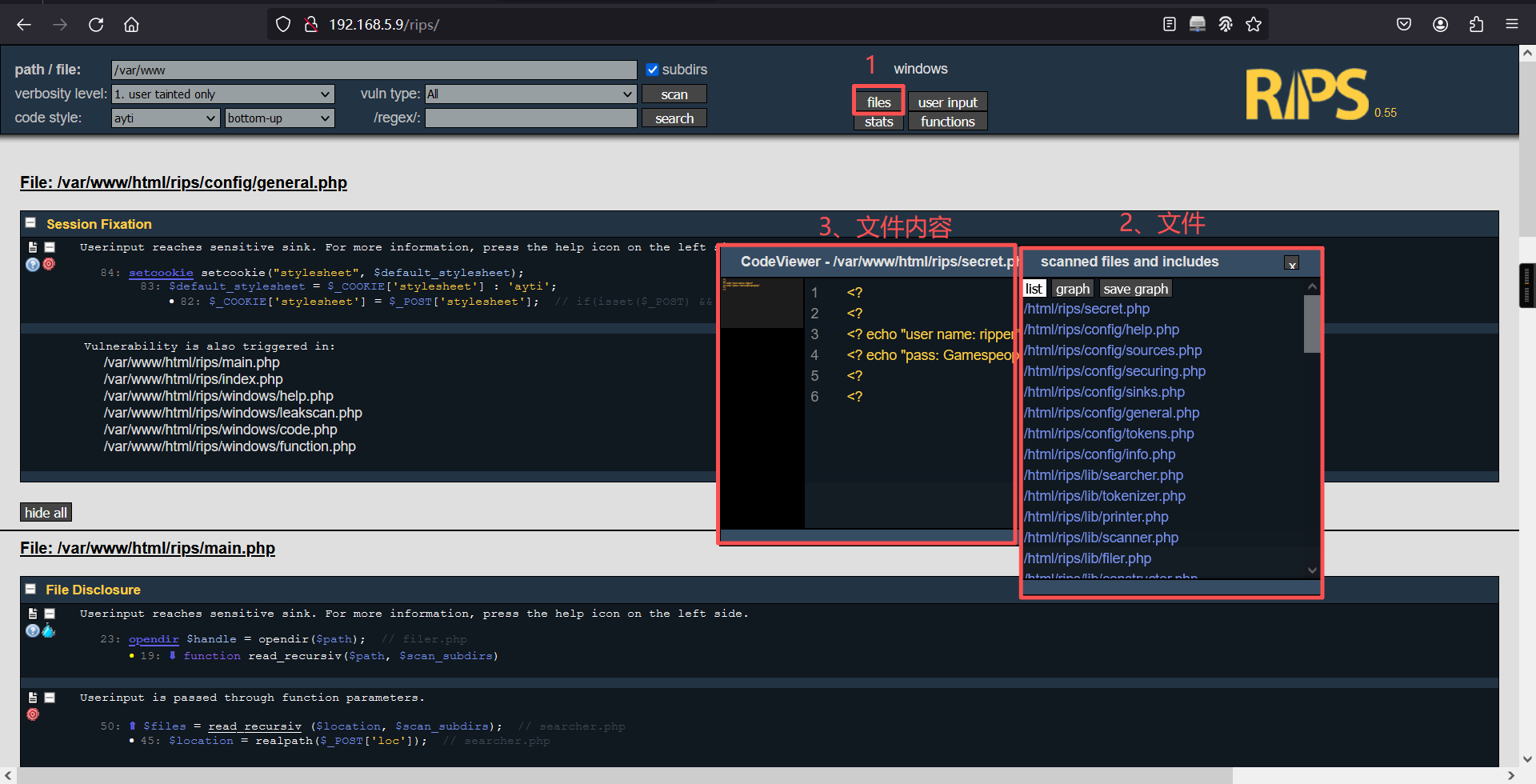Open /html/rips/config/sinks.php in file list
The height and width of the screenshot is (784, 1536).
coord(1104,392)
